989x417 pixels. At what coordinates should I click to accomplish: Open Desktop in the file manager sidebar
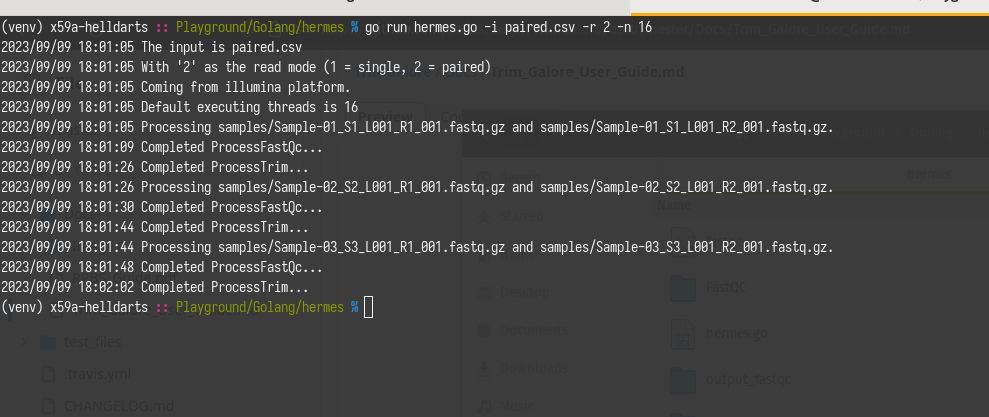pyautogui.click(x=524, y=292)
